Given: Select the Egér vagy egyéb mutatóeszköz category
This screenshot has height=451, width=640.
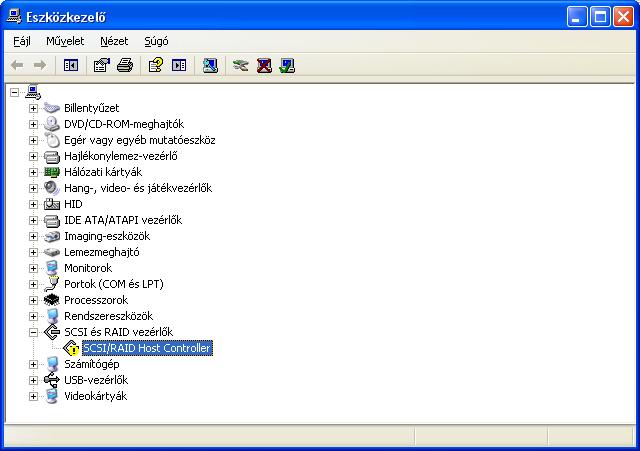Looking at the screenshot, I should point(140,140).
